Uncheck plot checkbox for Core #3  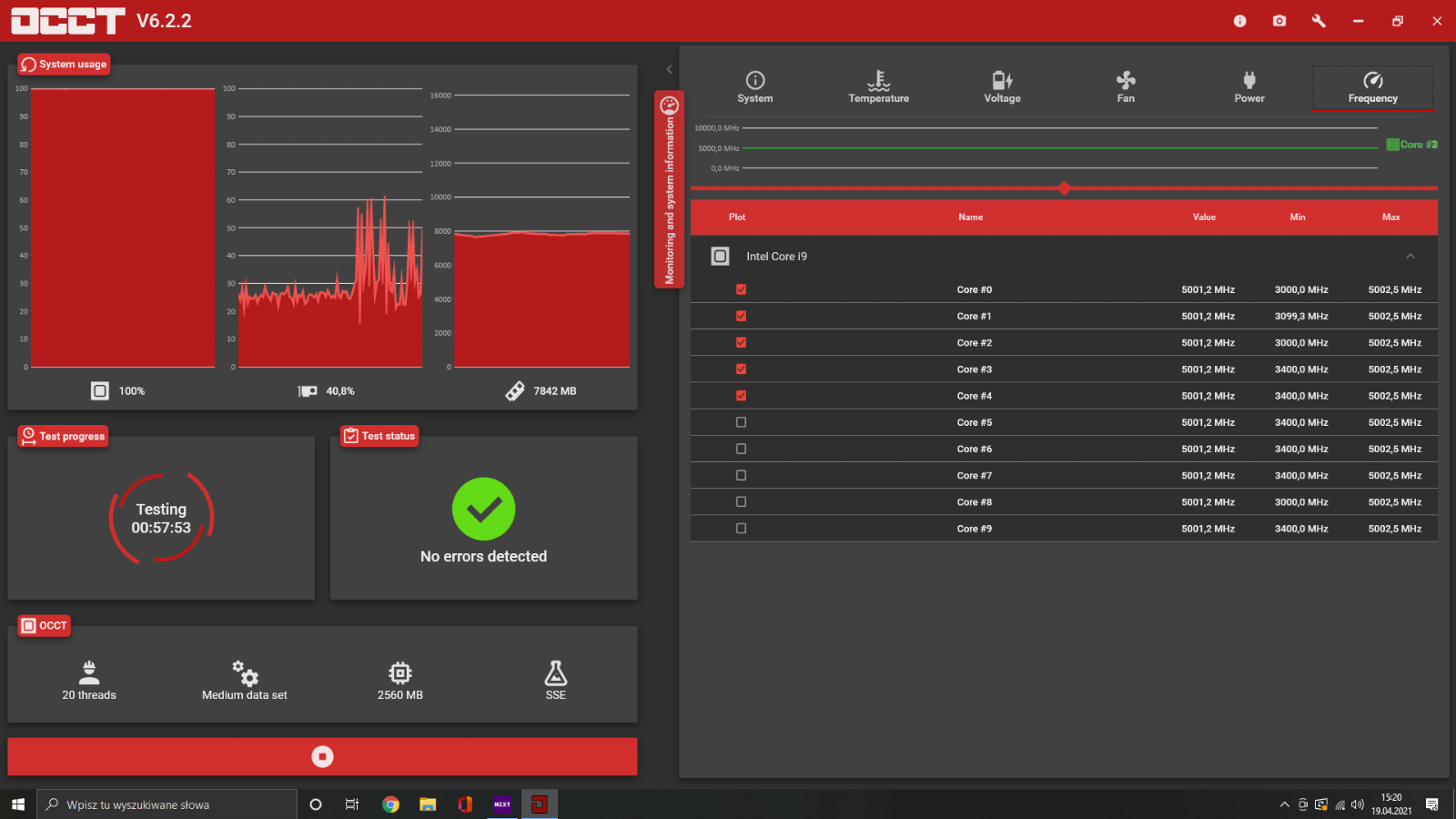pos(741,369)
